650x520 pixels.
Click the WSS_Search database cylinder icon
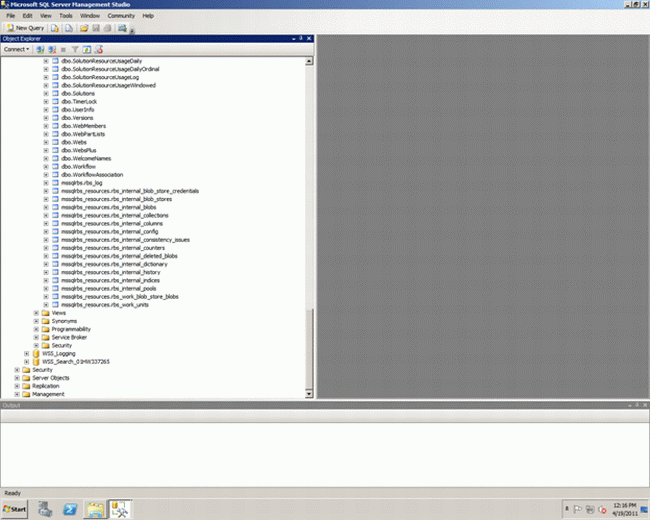pos(36,362)
